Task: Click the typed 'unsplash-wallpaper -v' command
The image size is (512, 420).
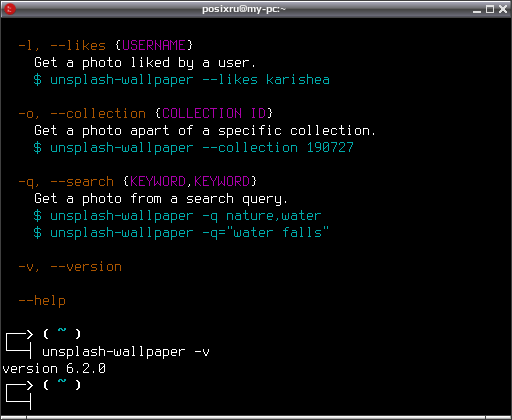Action: coord(126,352)
